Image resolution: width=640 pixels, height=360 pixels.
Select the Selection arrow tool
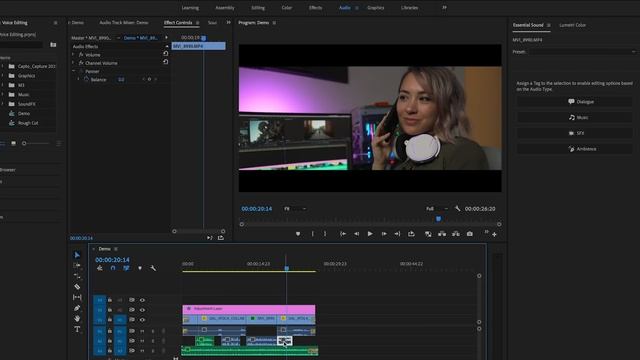pos(77,255)
